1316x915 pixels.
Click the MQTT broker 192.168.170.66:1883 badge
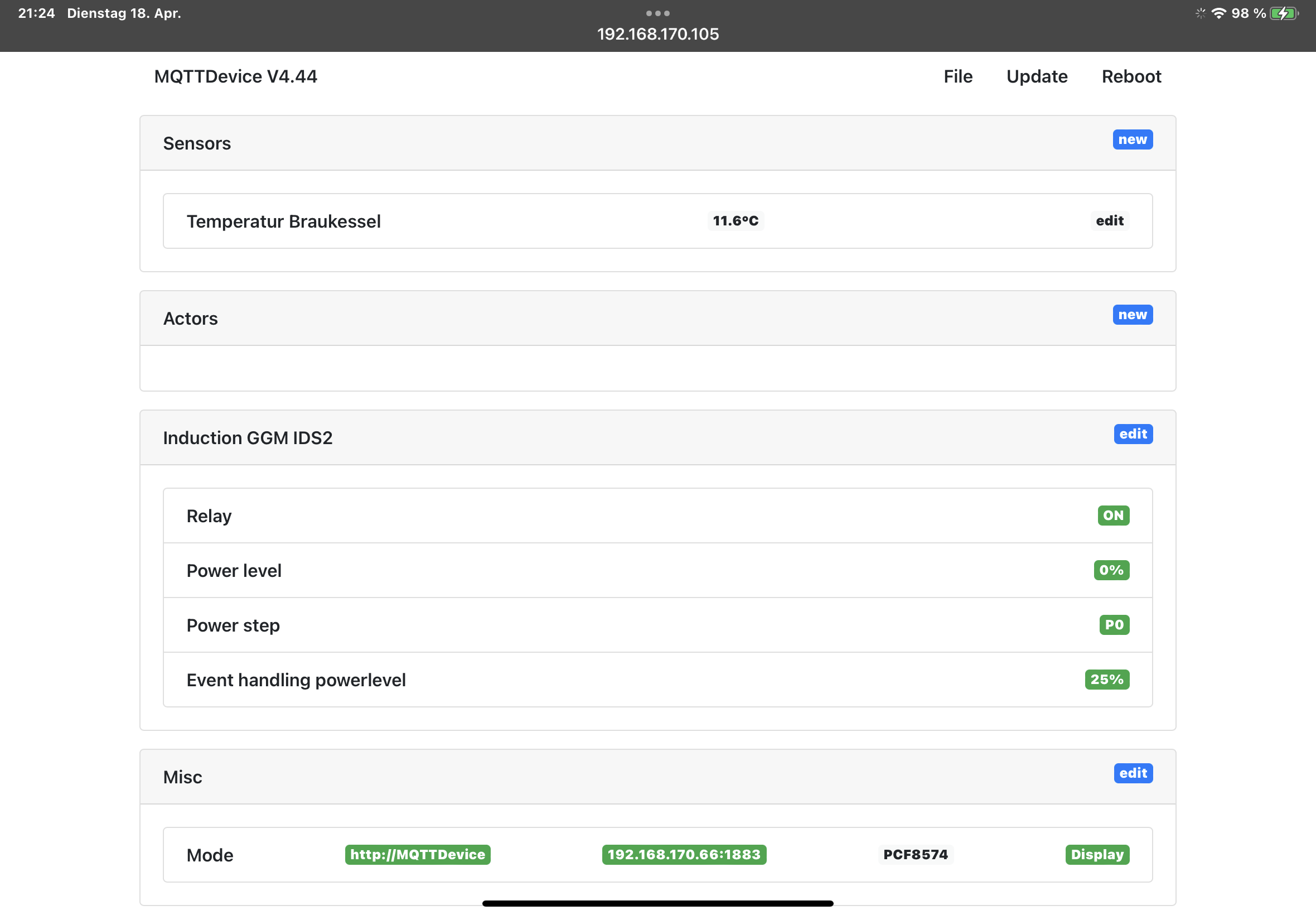pos(684,855)
